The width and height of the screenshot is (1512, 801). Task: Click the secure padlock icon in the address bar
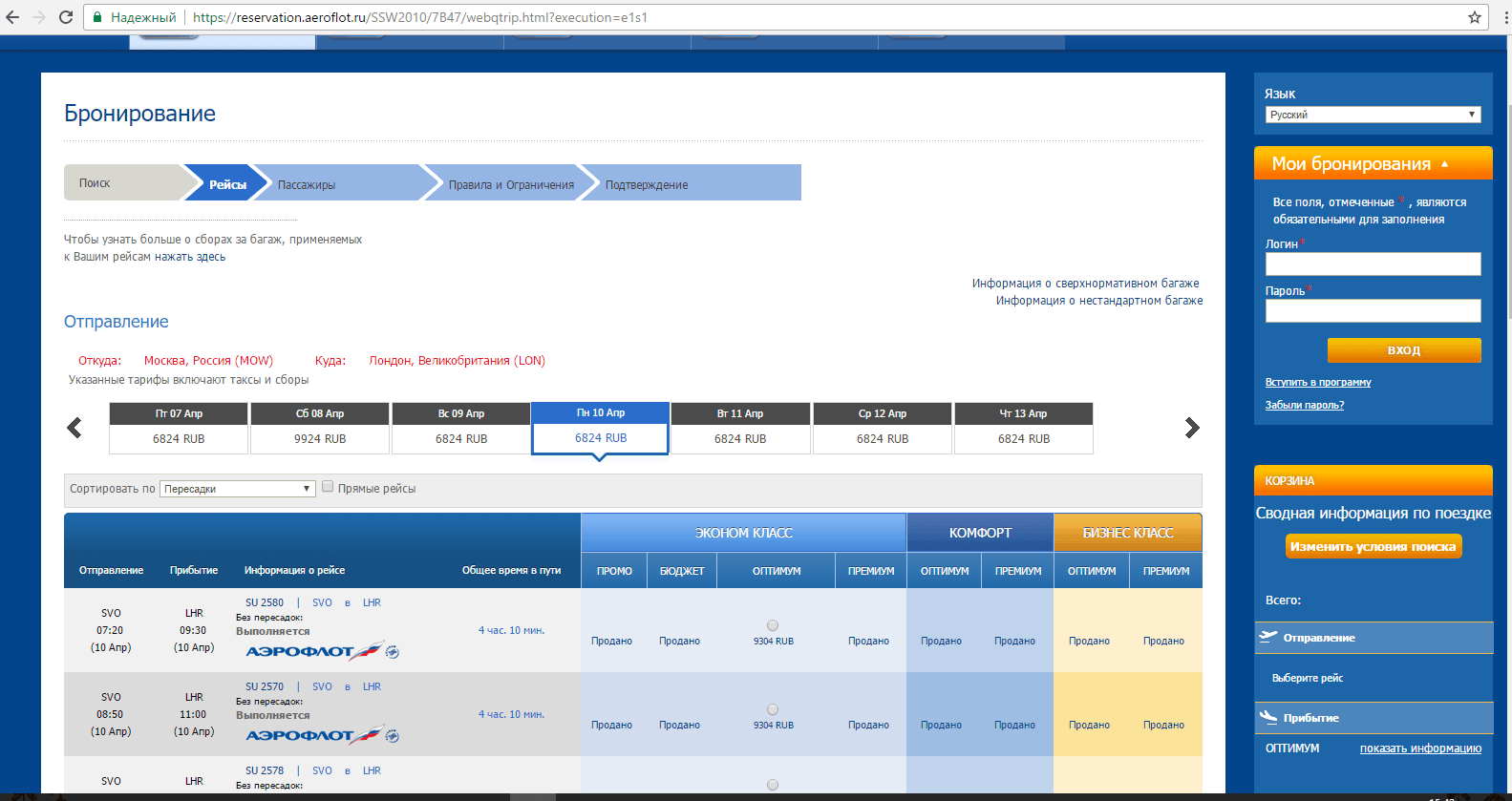pos(97,17)
